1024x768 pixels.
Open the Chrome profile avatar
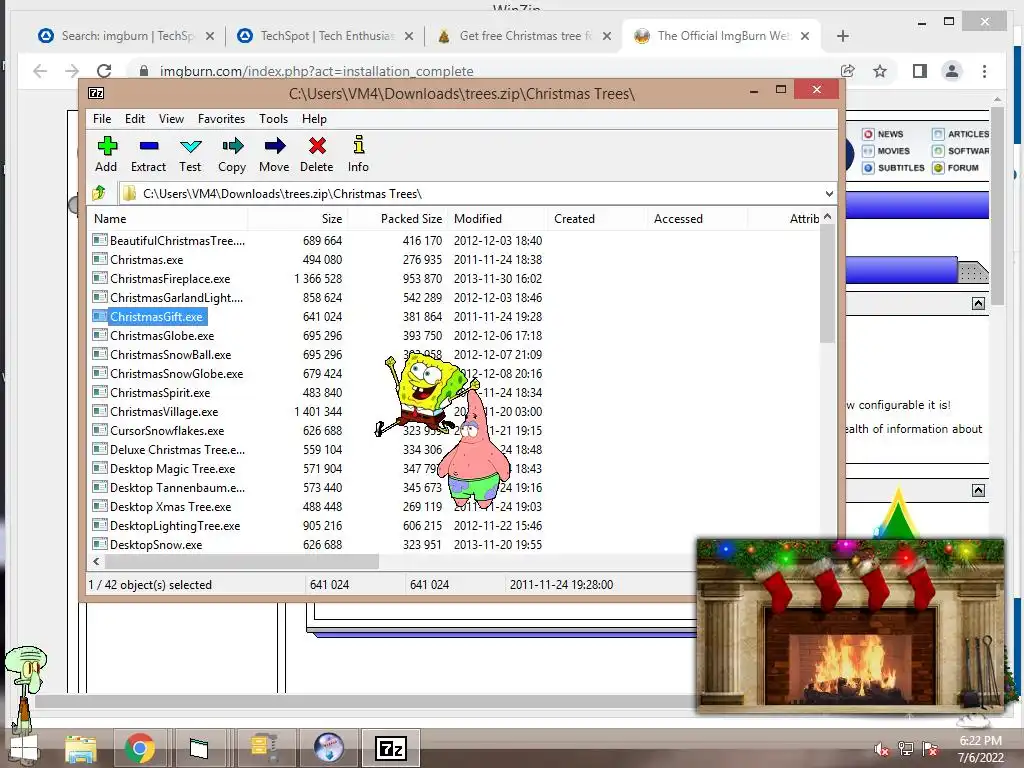[952, 71]
